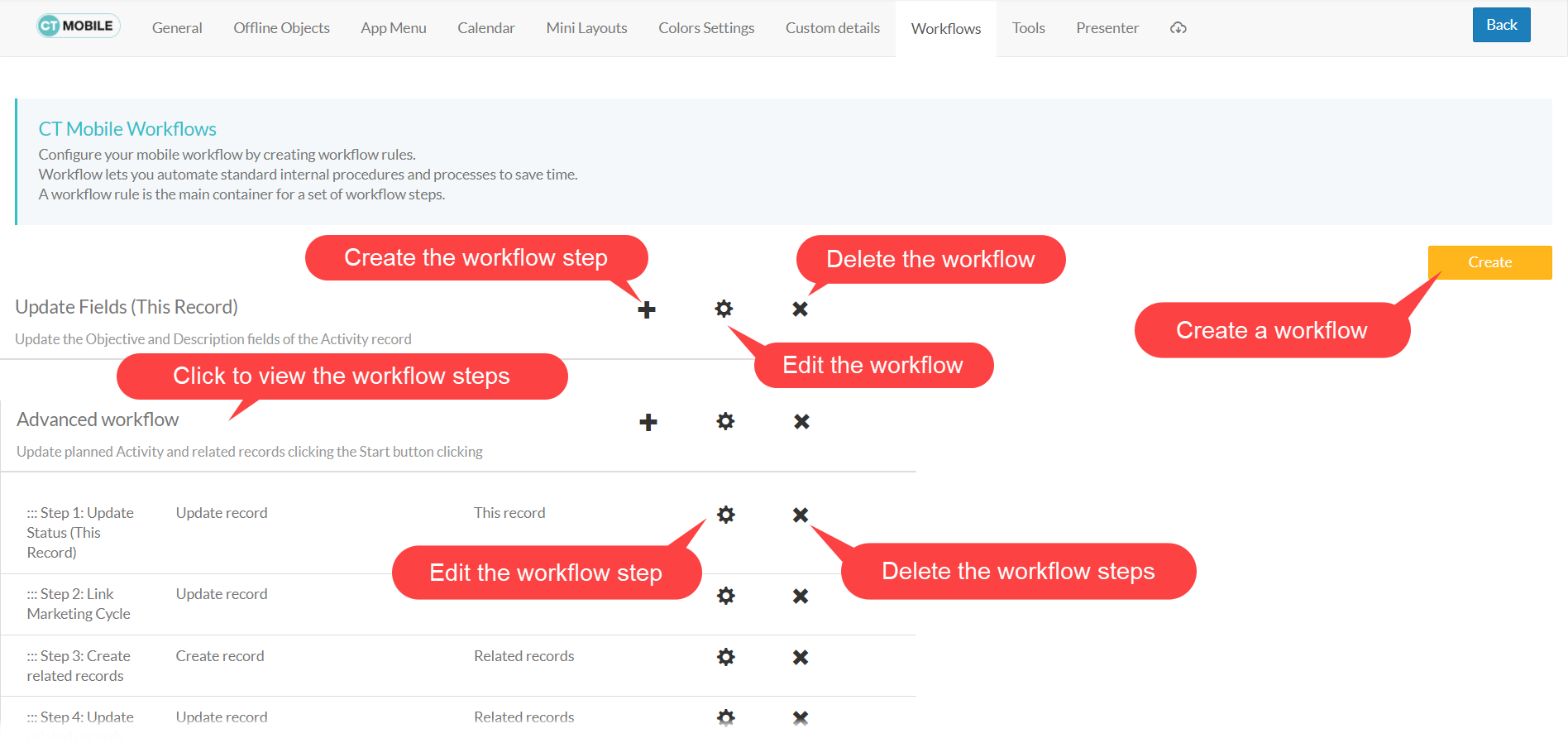Open the Custom details tab
The height and width of the screenshot is (743, 1568).
click(x=833, y=28)
